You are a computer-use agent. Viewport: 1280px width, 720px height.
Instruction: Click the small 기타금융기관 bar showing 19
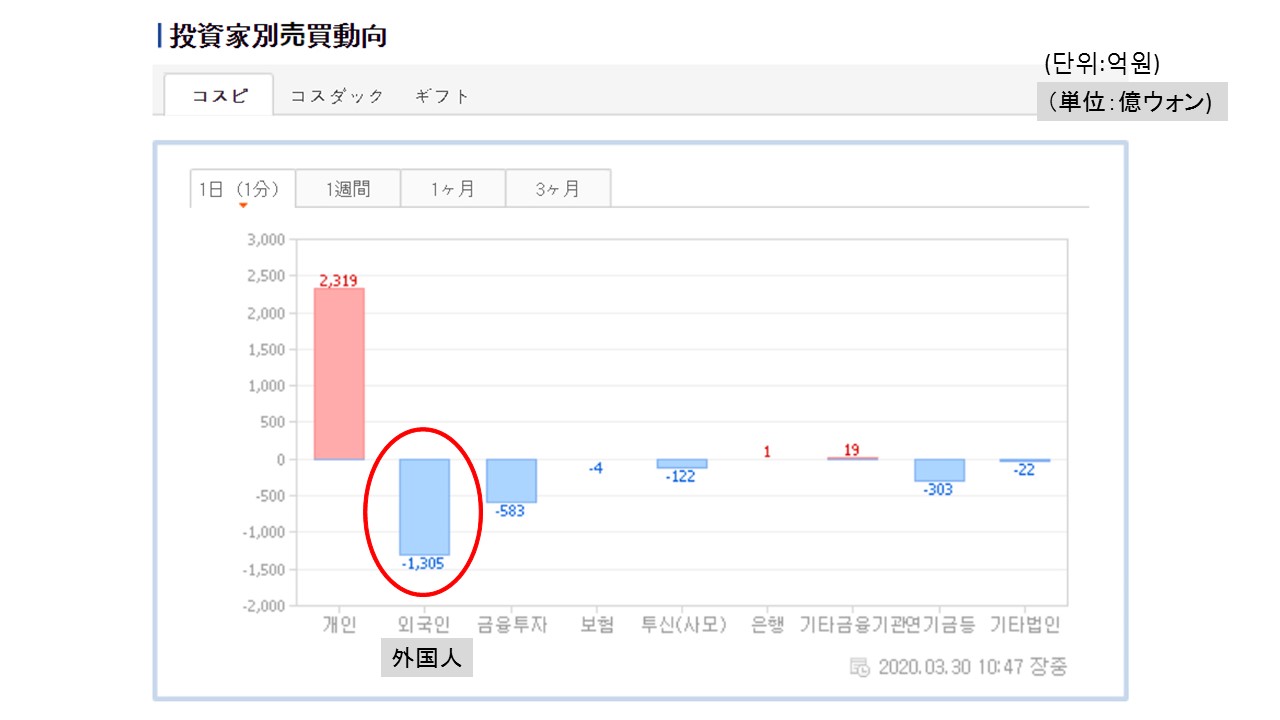point(852,458)
